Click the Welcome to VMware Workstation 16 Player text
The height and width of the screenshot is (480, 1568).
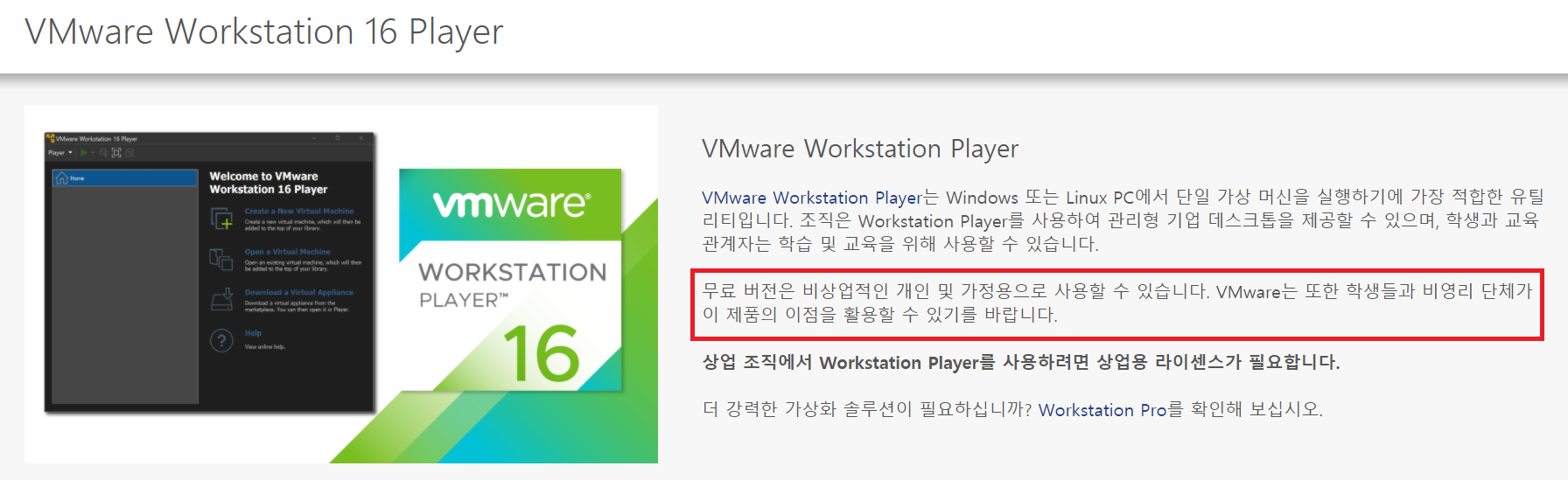coord(269,183)
